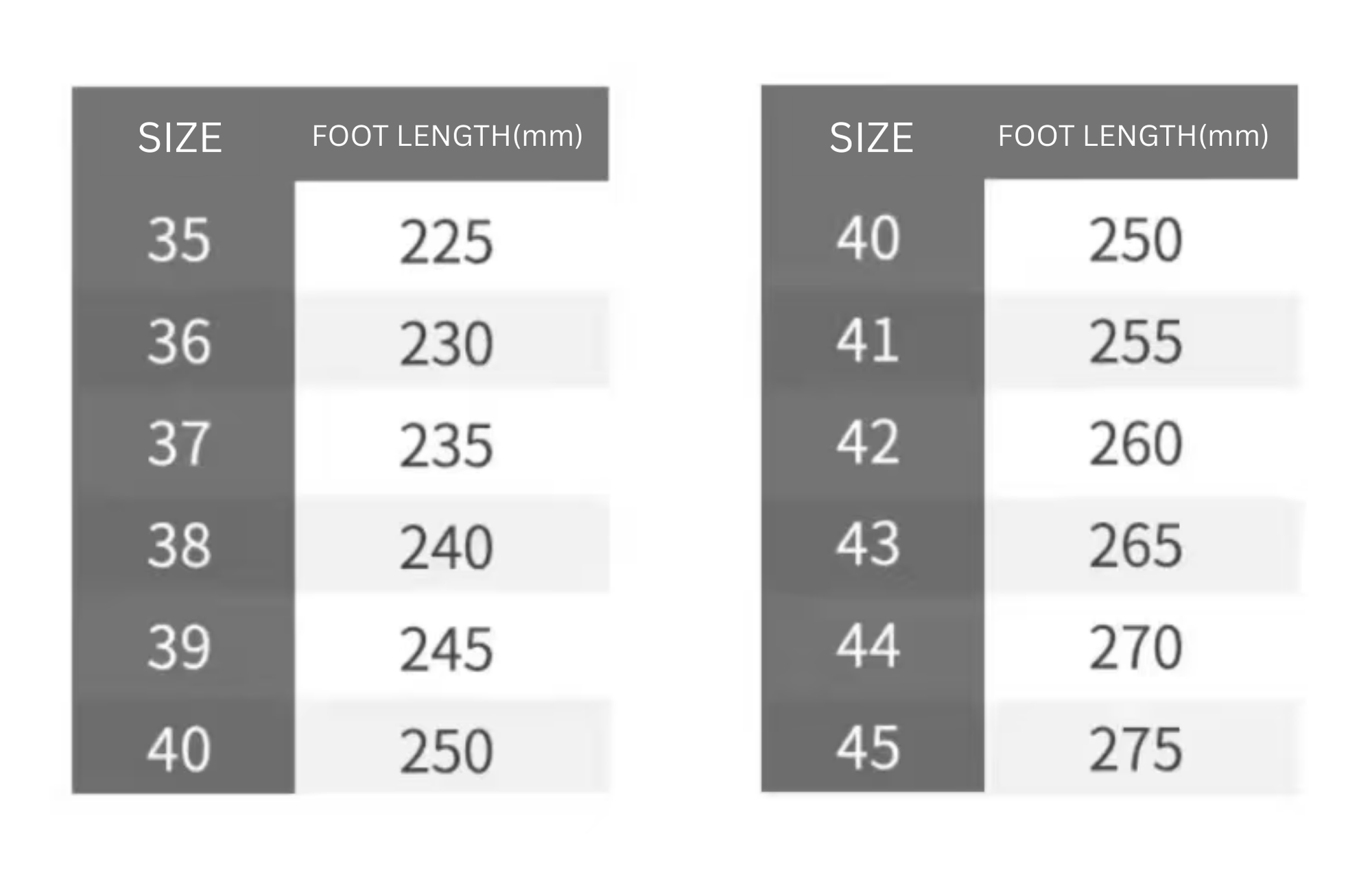Click the 235 foot length cell
1372x879 pixels.
pos(447,445)
